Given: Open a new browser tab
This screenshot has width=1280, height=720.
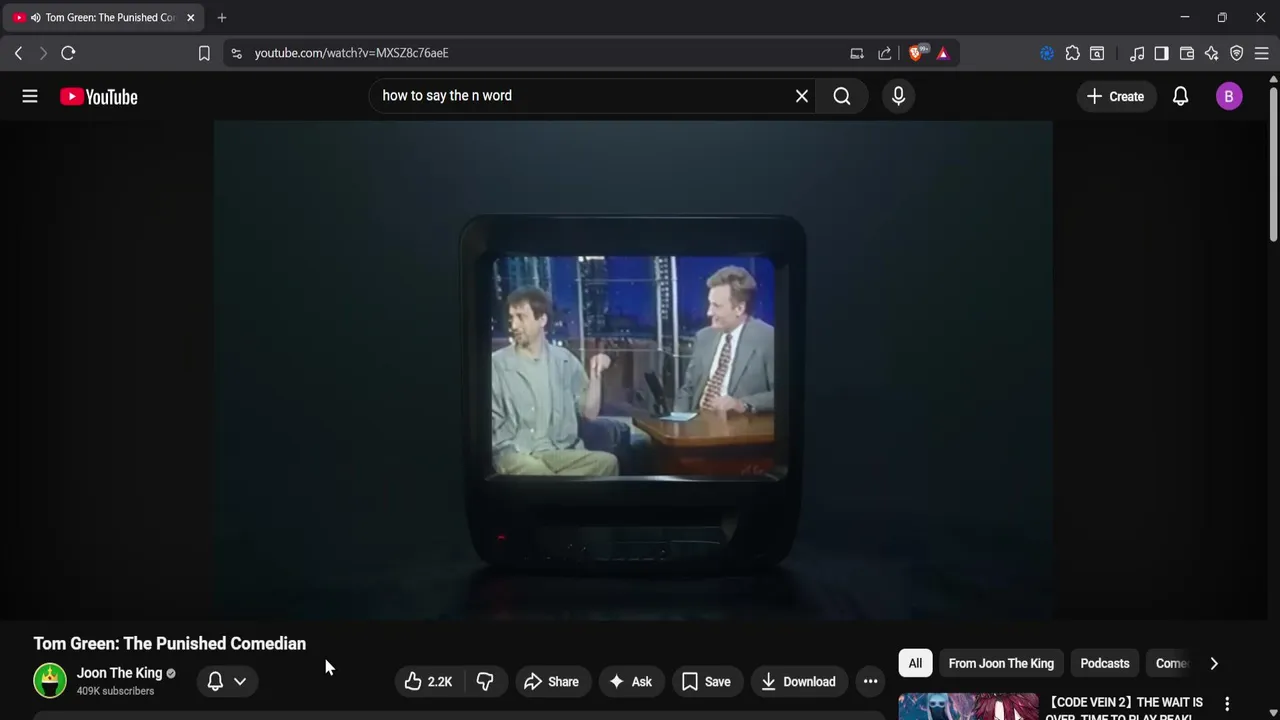Looking at the screenshot, I should pyautogui.click(x=222, y=17).
